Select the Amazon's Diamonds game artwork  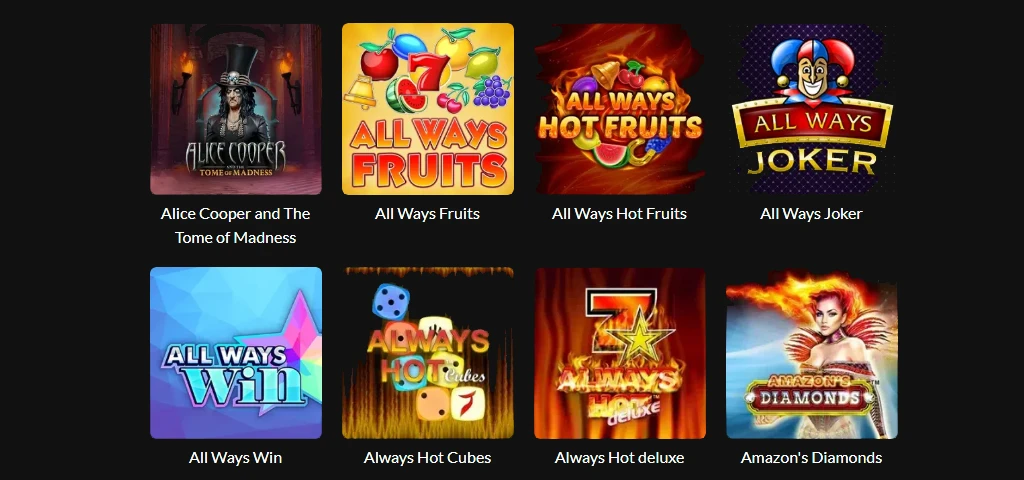(x=812, y=353)
